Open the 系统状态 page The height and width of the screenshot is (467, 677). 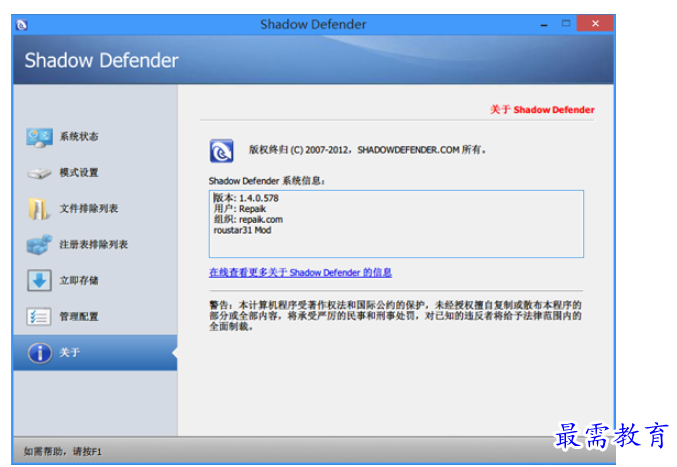[95, 137]
